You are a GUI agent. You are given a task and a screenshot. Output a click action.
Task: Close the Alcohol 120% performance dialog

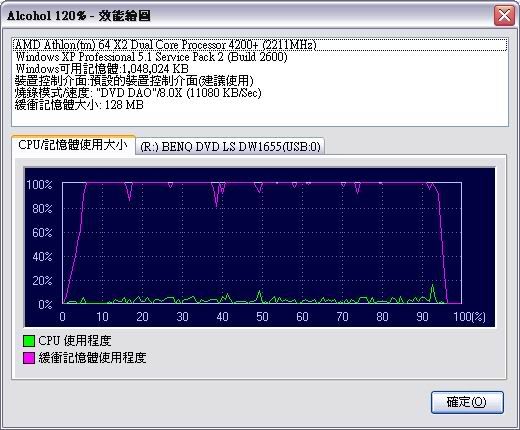tap(504, 15)
